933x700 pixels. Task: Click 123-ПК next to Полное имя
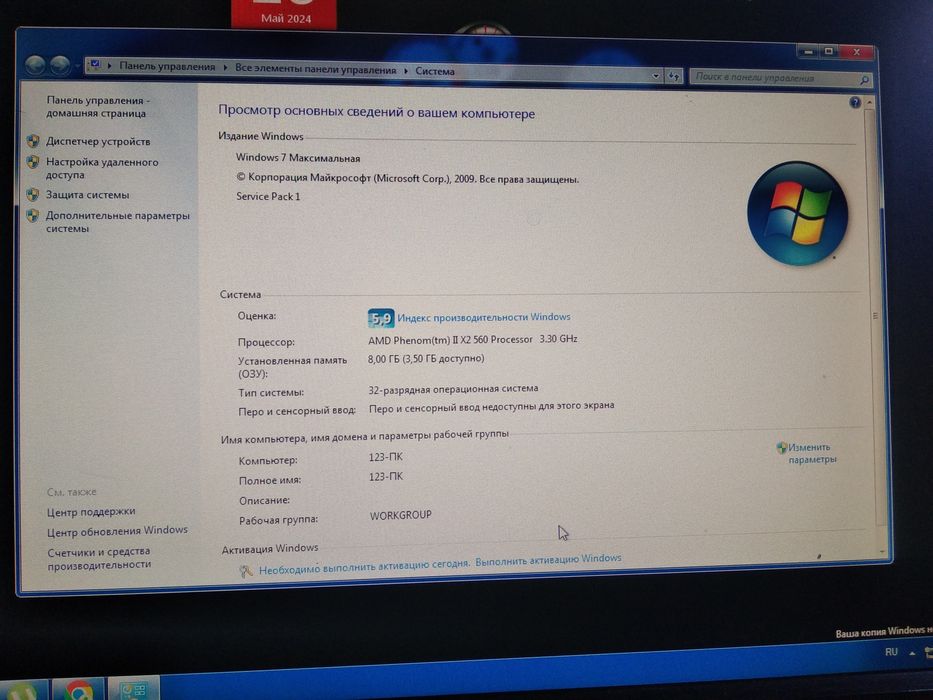tap(386, 477)
